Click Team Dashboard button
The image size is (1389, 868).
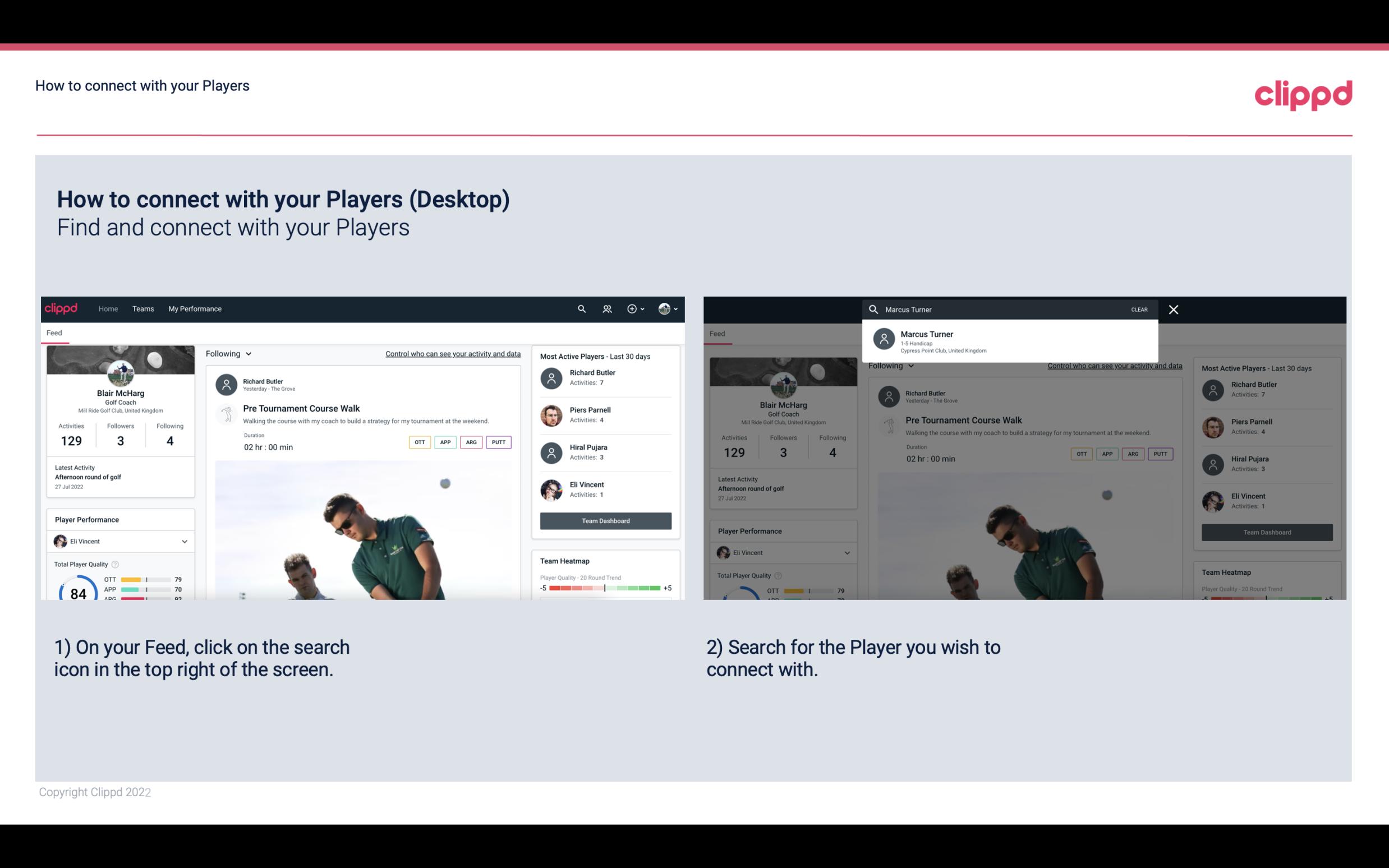click(605, 519)
